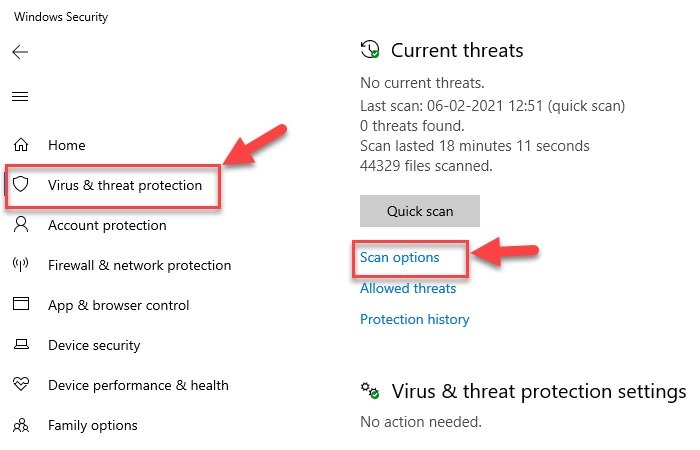Click the Family options people icon
Image resolution: width=700 pixels, height=450 pixels.
point(20,425)
